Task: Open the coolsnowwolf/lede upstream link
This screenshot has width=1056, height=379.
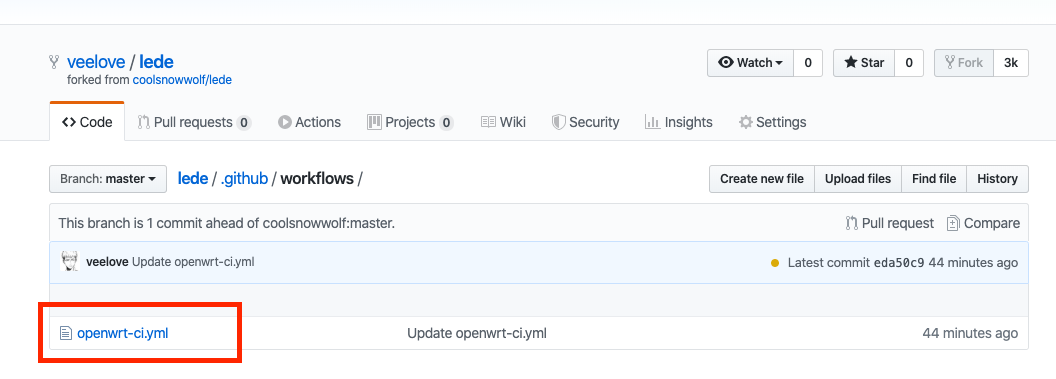Action: [x=182, y=79]
